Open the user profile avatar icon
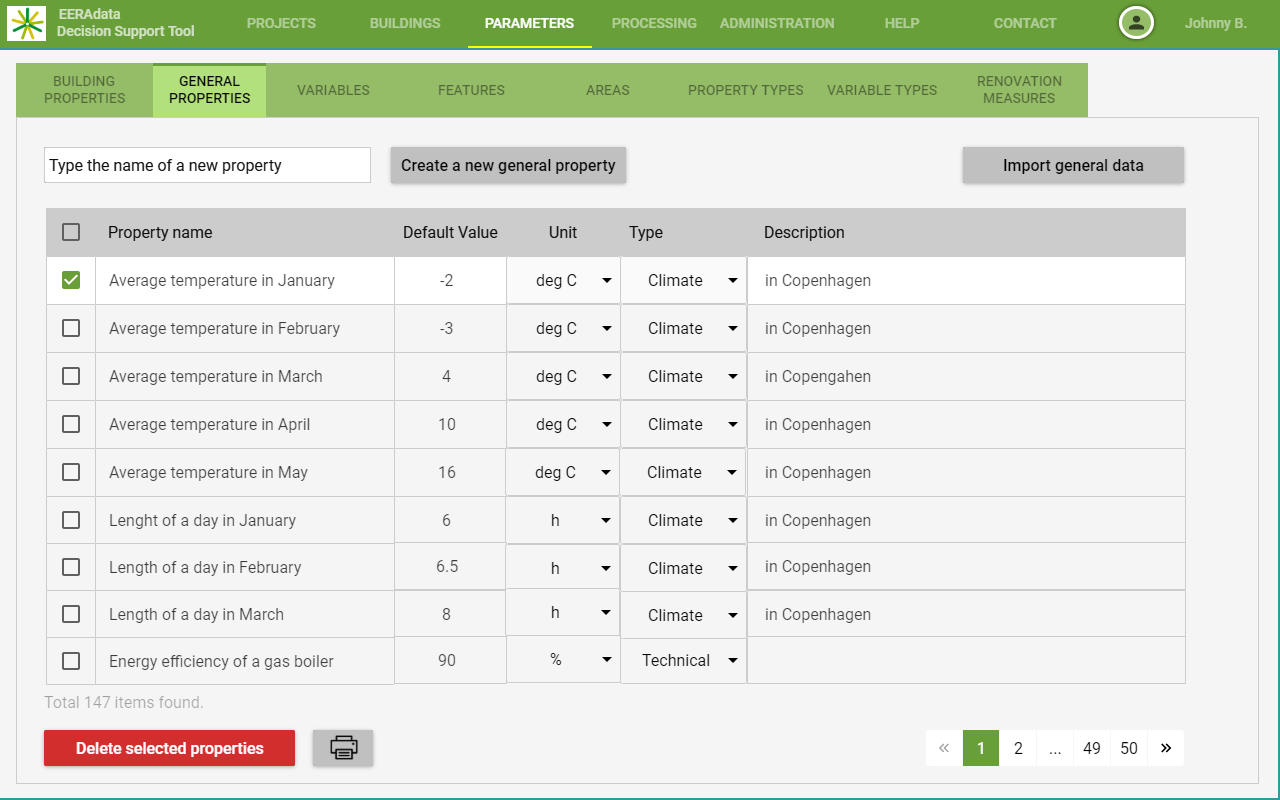The image size is (1280, 800). coord(1136,23)
